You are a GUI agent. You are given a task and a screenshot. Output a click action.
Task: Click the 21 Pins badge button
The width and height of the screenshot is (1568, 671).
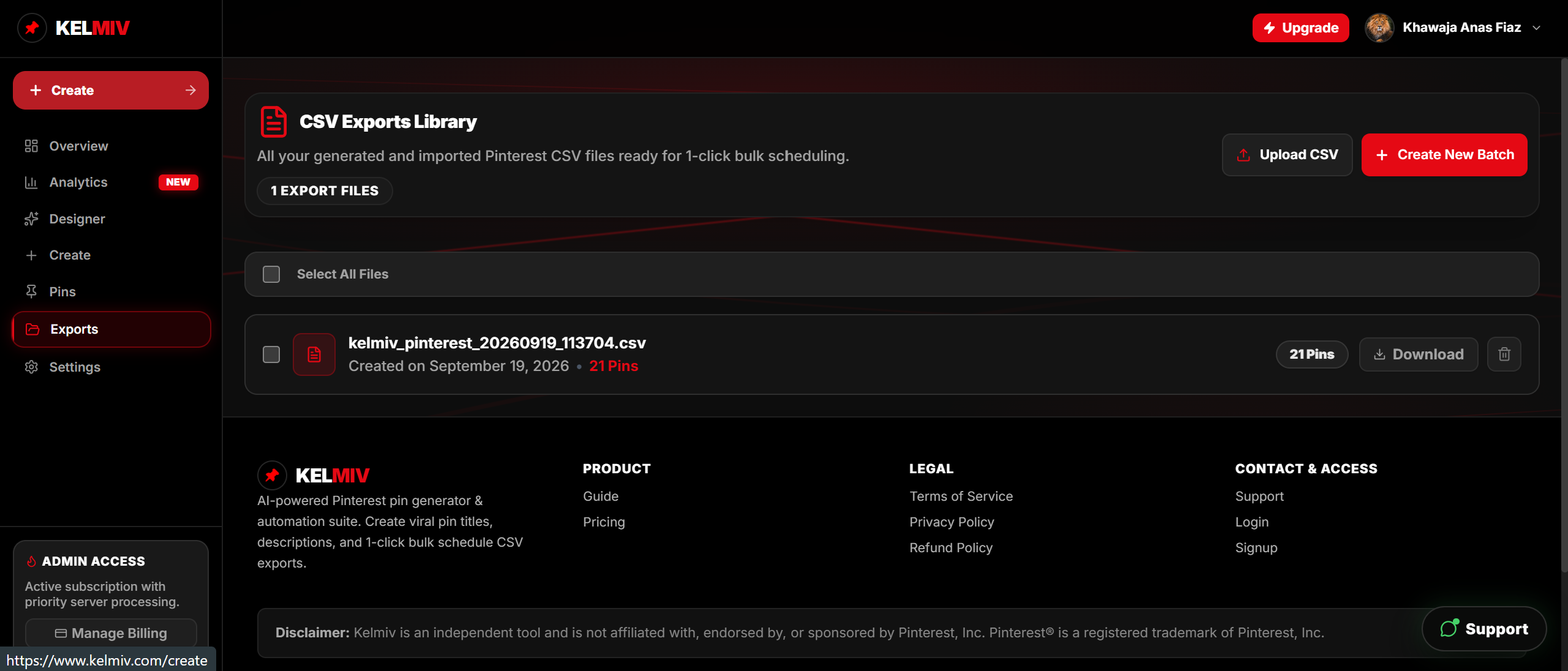tap(1312, 354)
